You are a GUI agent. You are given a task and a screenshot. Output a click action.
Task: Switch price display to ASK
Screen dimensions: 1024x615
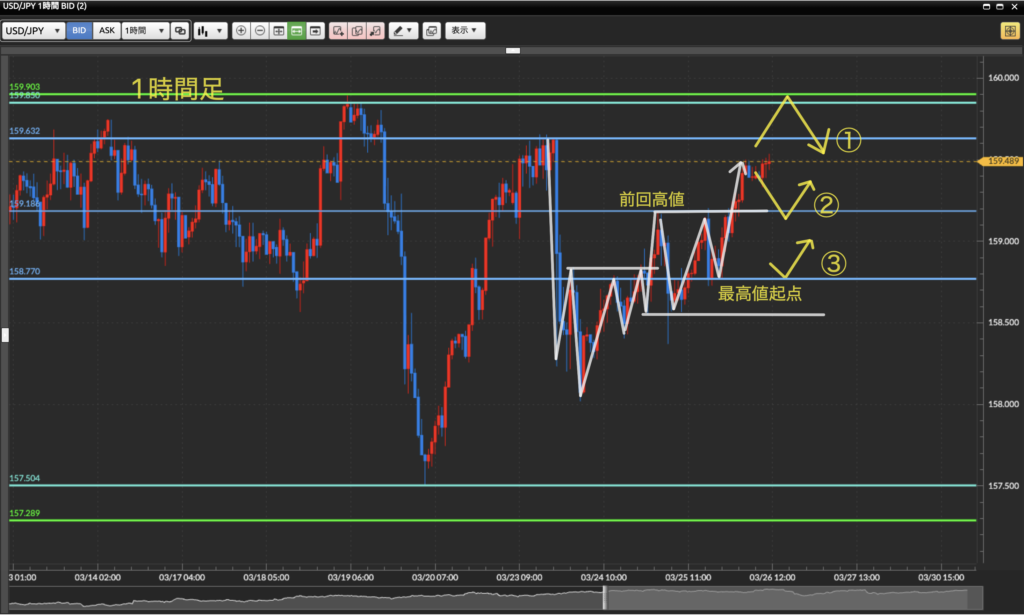pos(107,31)
